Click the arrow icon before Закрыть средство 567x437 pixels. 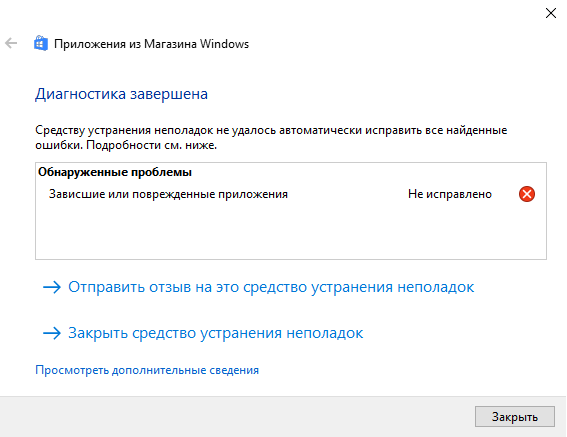tap(52, 333)
